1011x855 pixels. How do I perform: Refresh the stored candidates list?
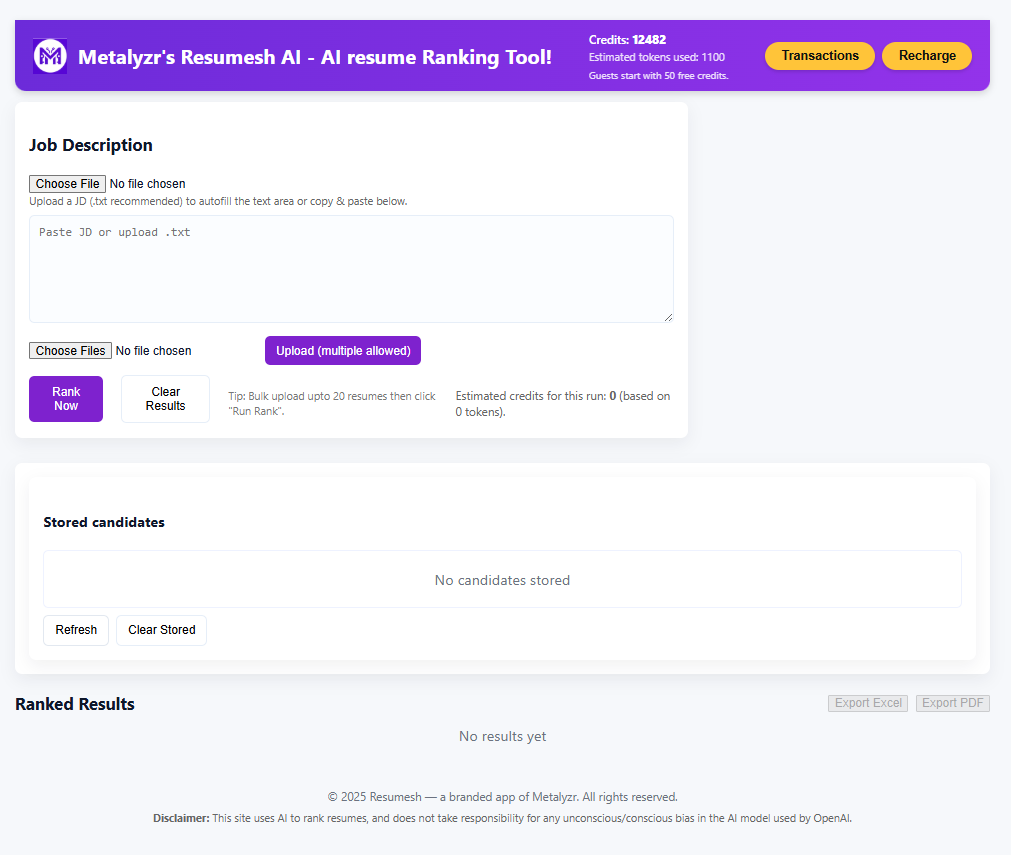click(76, 630)
